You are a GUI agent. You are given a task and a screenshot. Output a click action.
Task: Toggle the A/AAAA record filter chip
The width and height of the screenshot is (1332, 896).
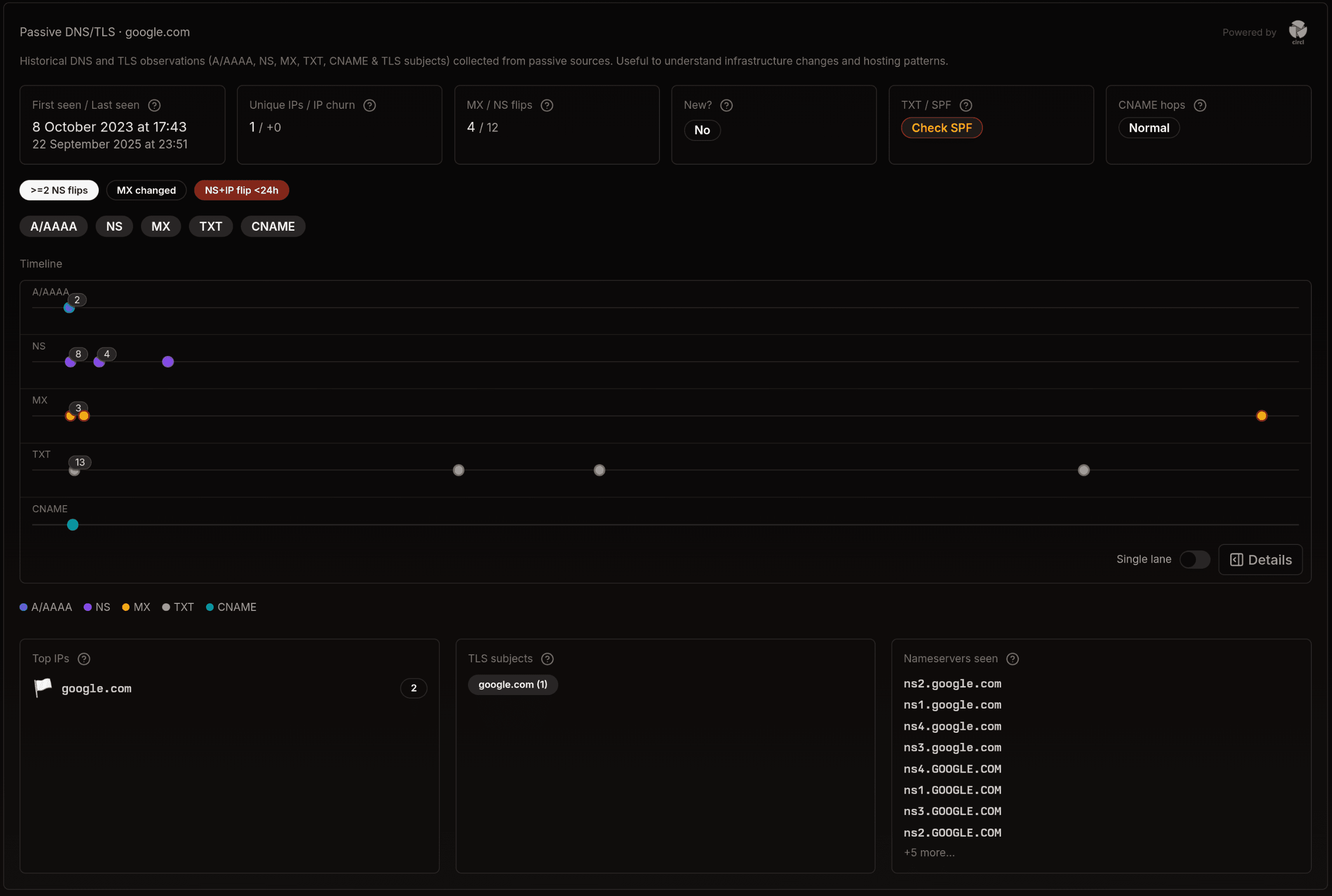(54, 226)
